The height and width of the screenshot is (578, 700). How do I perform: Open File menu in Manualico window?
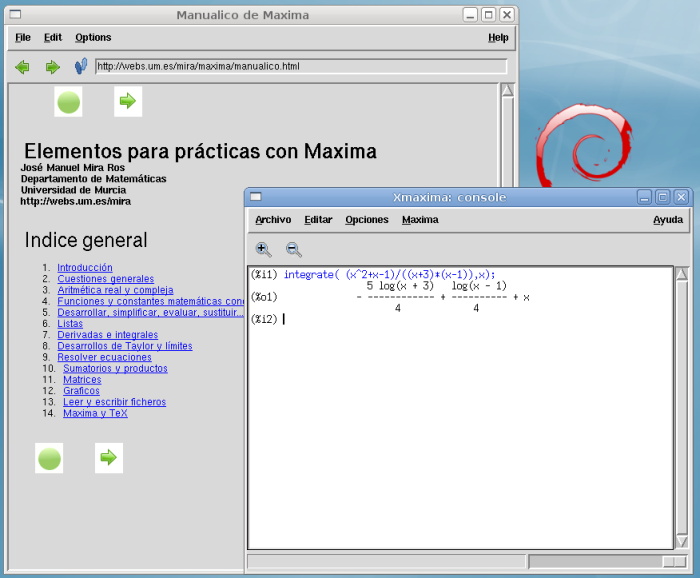(x=23, y=37)
